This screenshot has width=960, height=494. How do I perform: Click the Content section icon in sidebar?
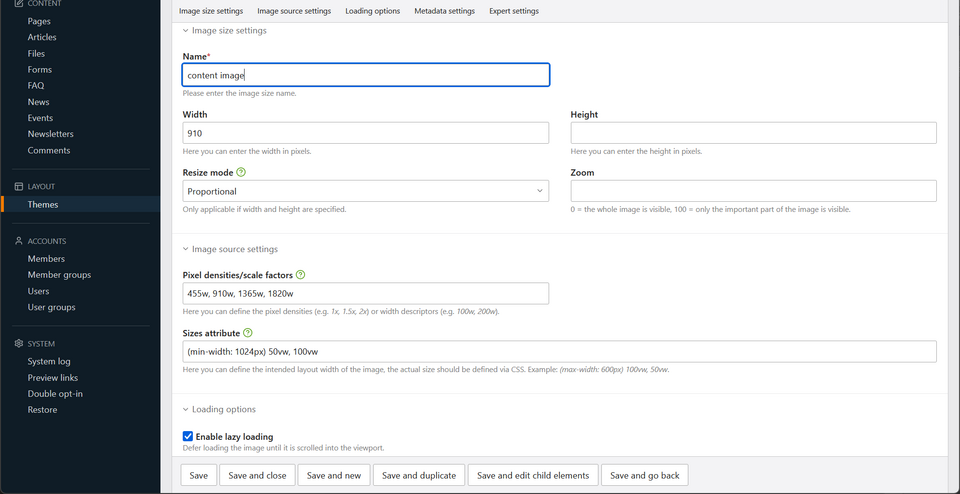point(19,4)
